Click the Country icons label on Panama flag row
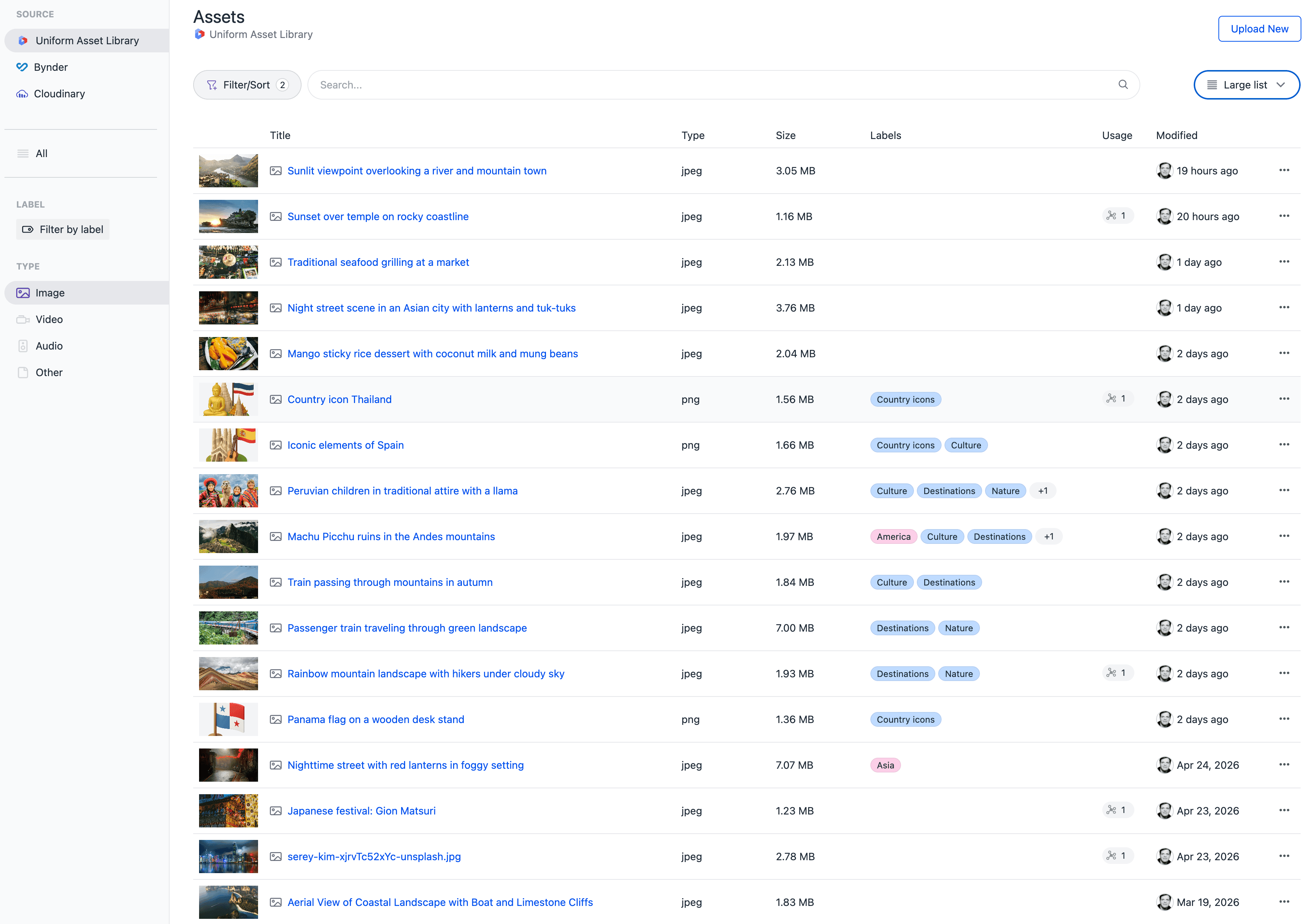Image resolution: width=1308 pixels, height=924 pixels. click(x=905, y=719)
